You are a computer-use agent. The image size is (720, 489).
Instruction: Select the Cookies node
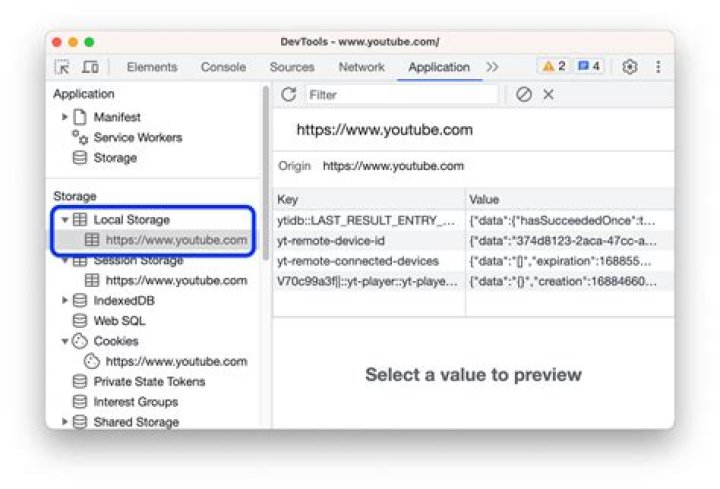click(x=116, y=341)
